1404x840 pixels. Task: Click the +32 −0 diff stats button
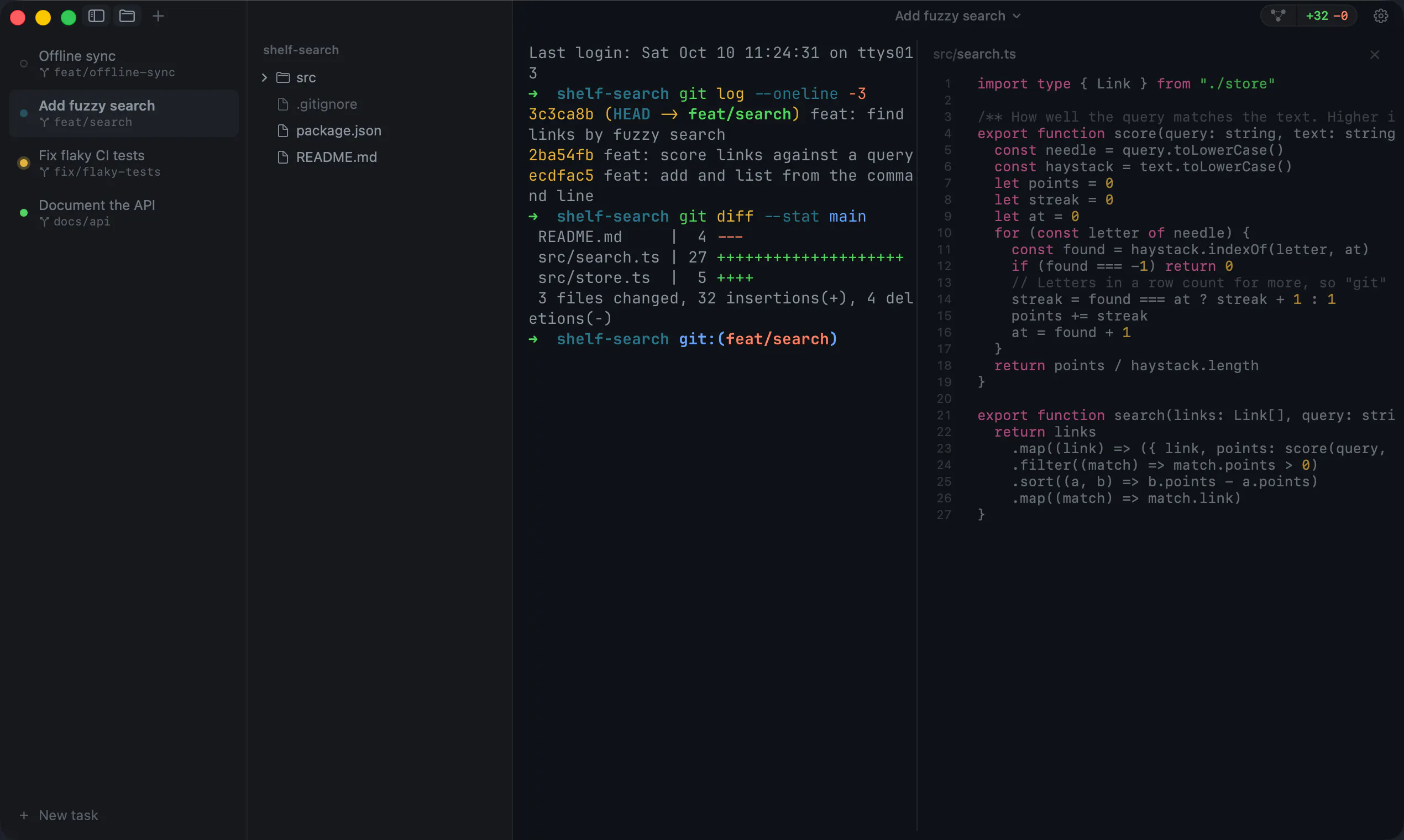point(1327,16)
